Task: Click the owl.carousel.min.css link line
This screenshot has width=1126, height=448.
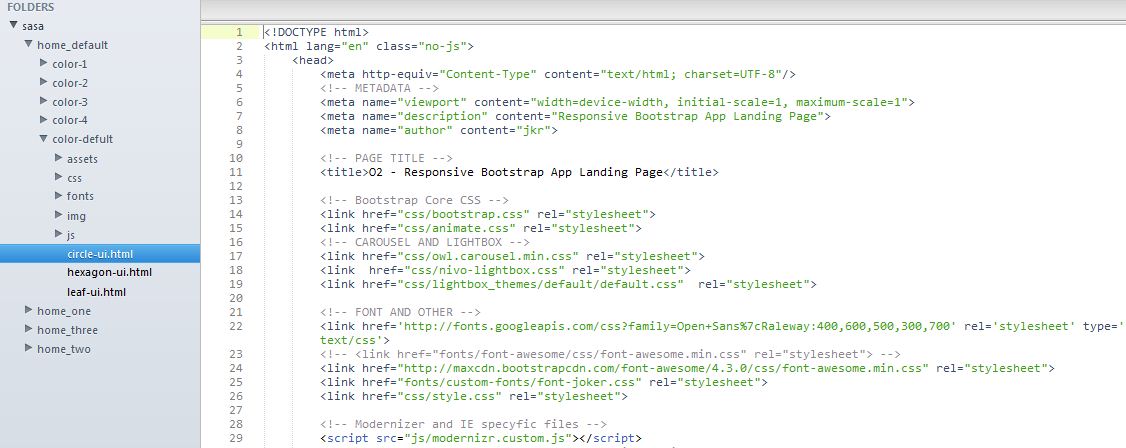Action: click(512, 256)
